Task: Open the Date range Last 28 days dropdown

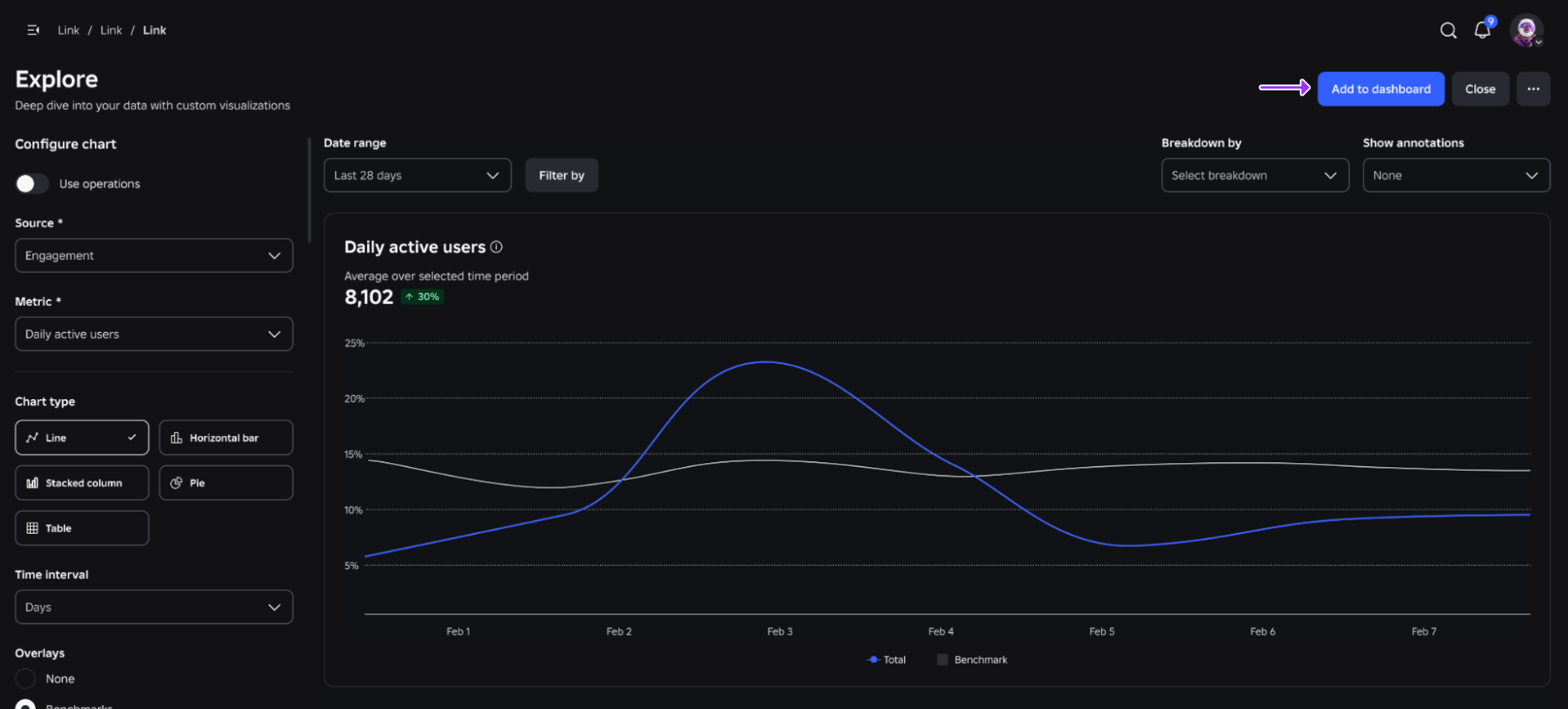Action: 417,175
